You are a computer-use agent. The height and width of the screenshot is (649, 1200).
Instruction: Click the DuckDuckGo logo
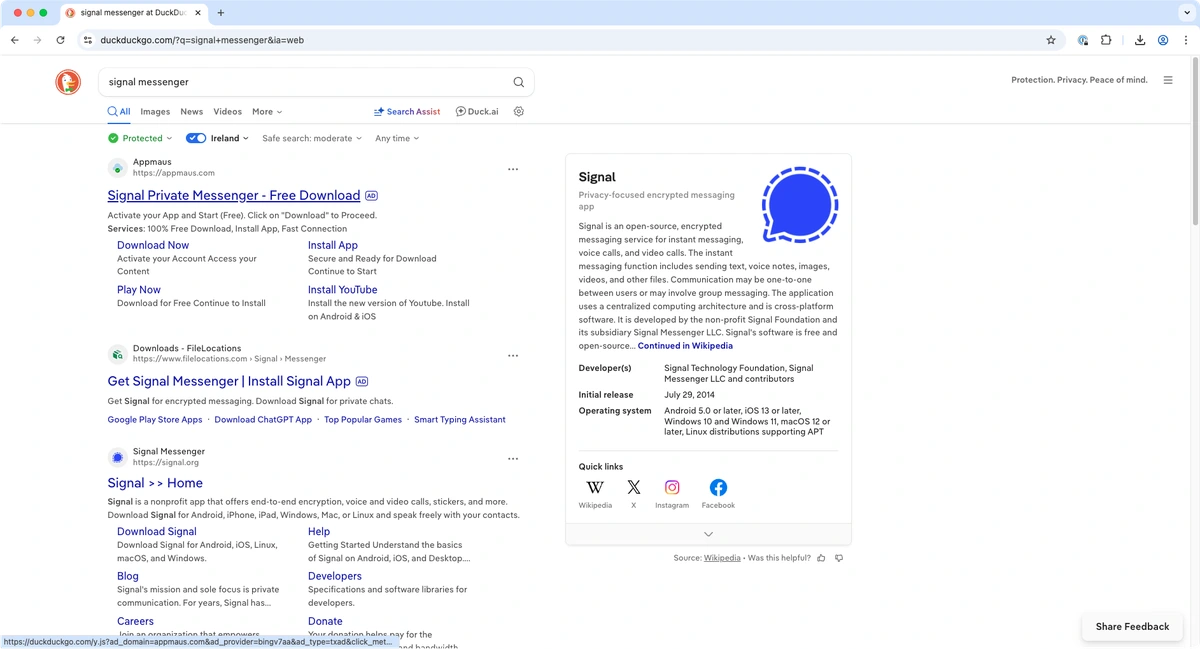point(67,82)
